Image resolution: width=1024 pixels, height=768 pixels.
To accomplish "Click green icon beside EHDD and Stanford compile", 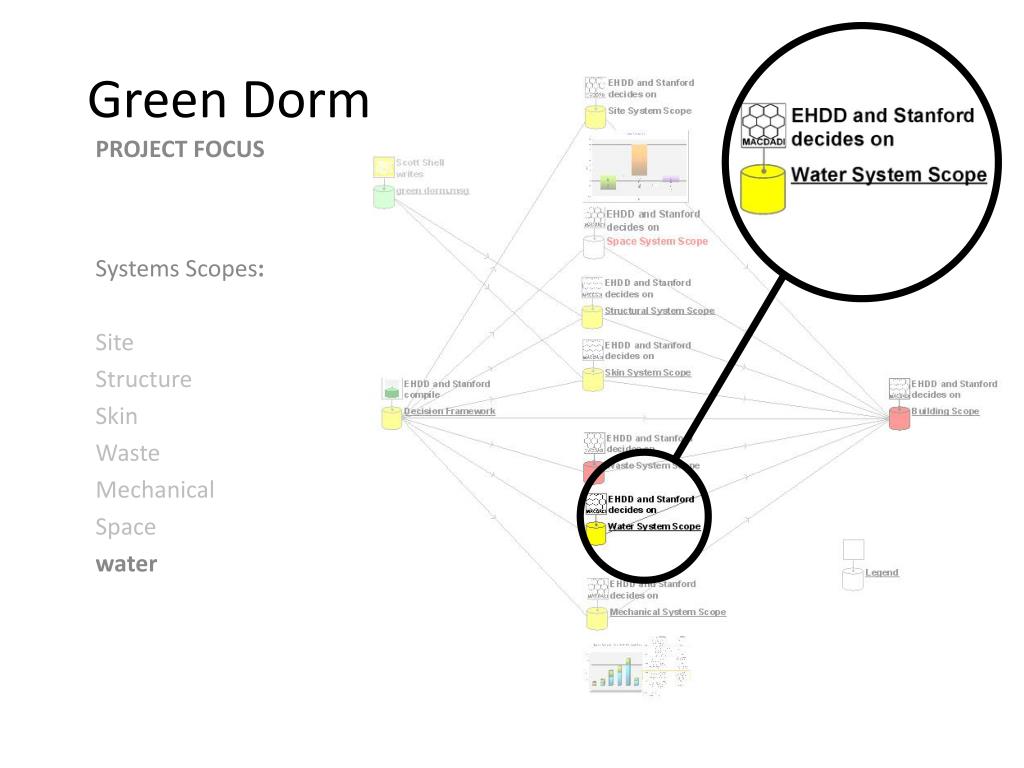I will 392,389.
